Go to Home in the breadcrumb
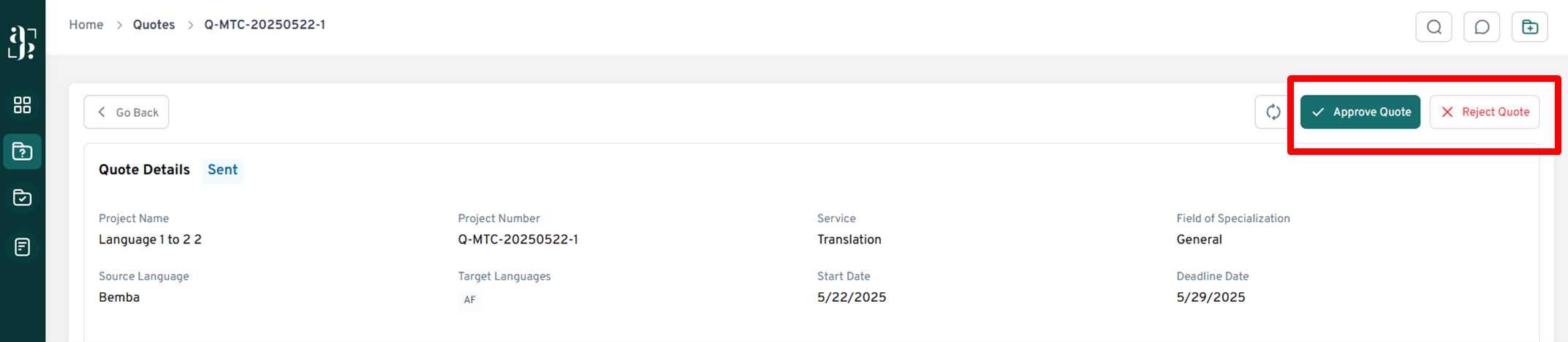 [86, 25]
